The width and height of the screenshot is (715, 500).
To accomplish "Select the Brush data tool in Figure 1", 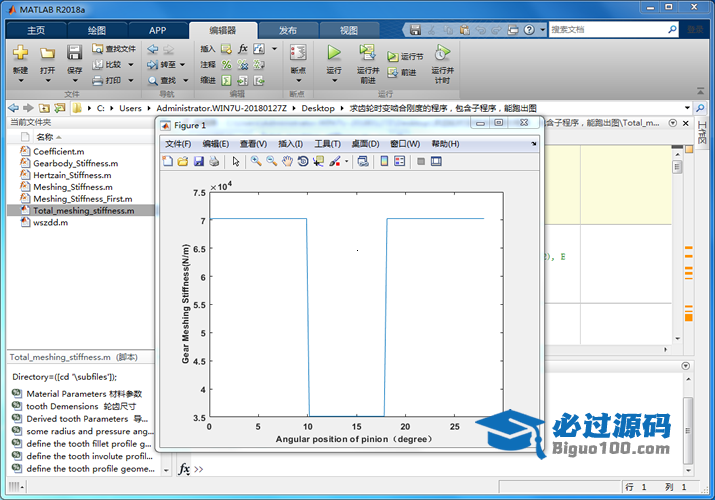I will tap(335, 161).
